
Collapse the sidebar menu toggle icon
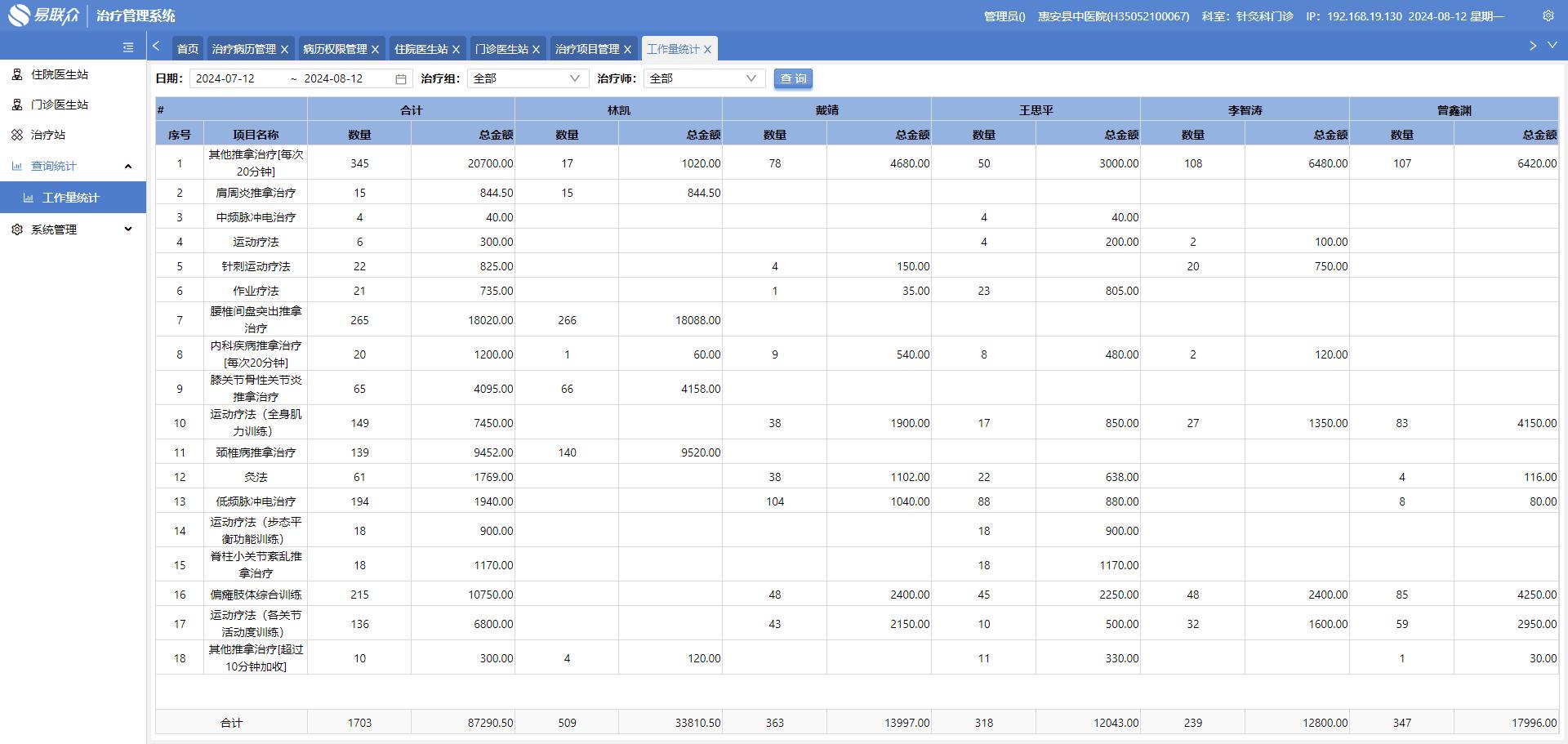coord(128,47)
